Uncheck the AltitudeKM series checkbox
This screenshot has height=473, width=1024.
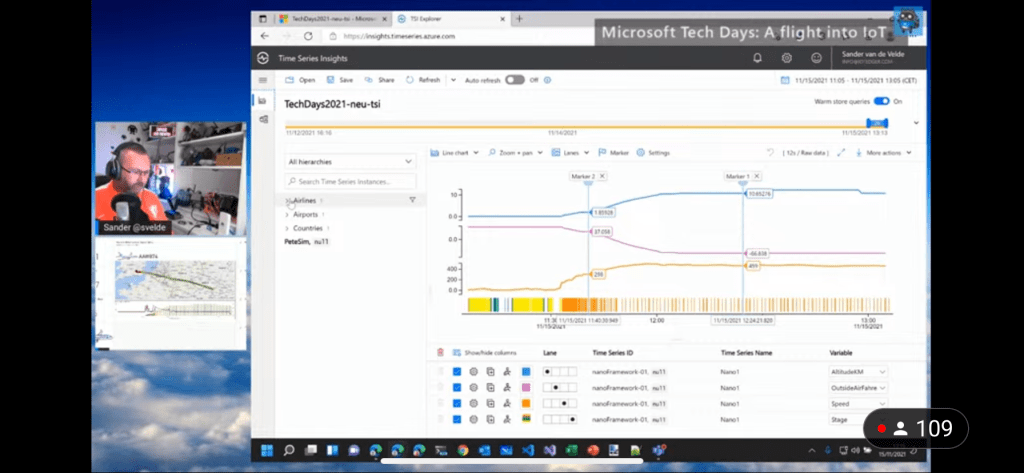point(457,371)
